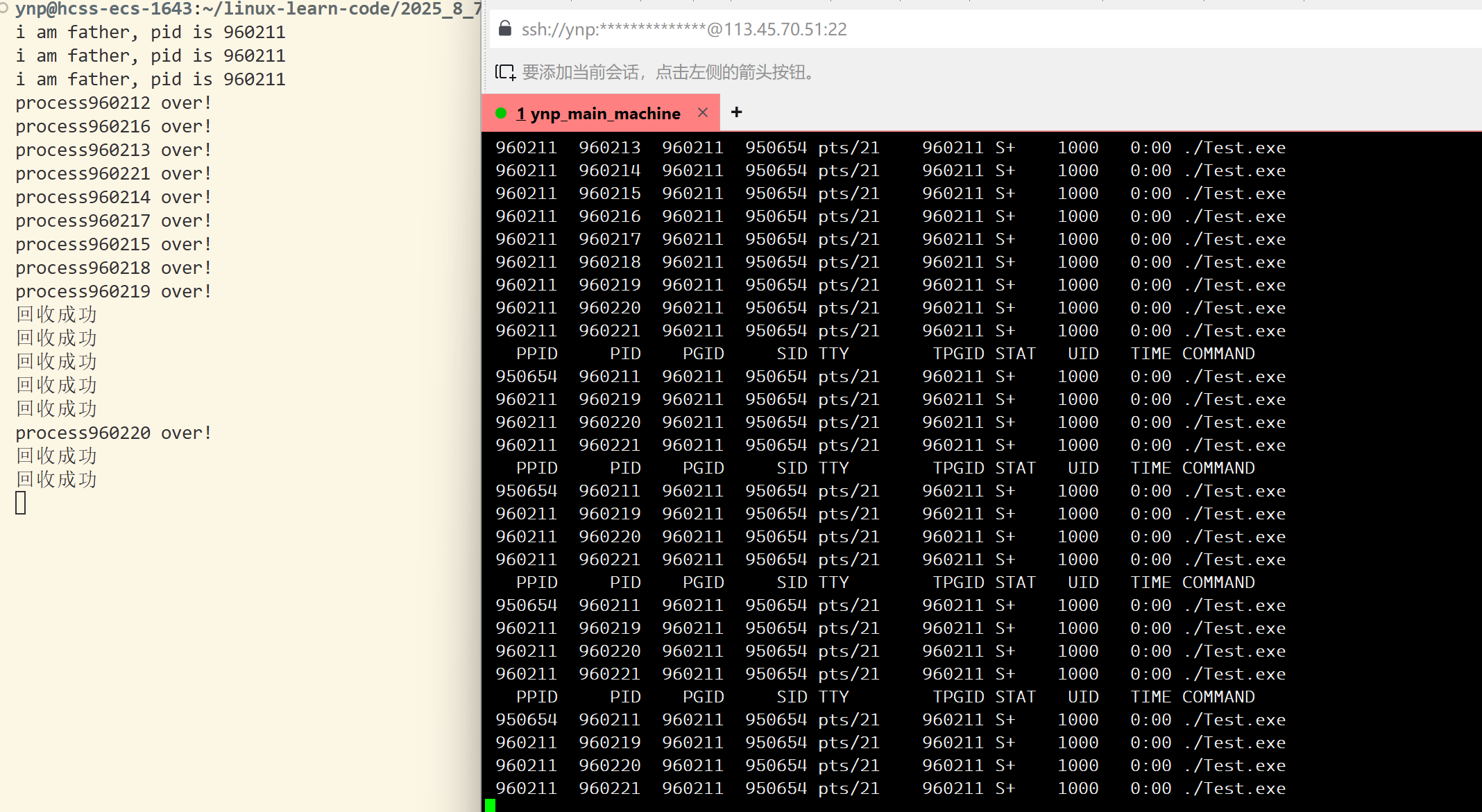Click the first TIME header in the ps output
Screen dimensions: 1482x812
pyautogui.click(x=1151, y=354)
